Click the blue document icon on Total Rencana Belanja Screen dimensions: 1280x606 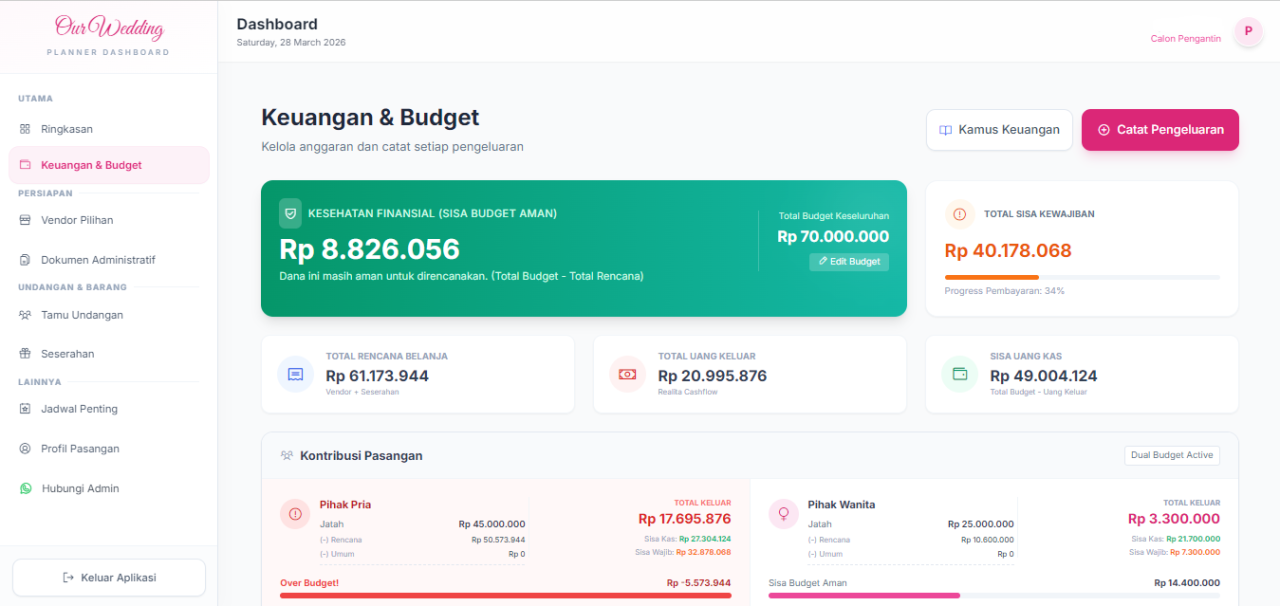click(x=293, y=373)
